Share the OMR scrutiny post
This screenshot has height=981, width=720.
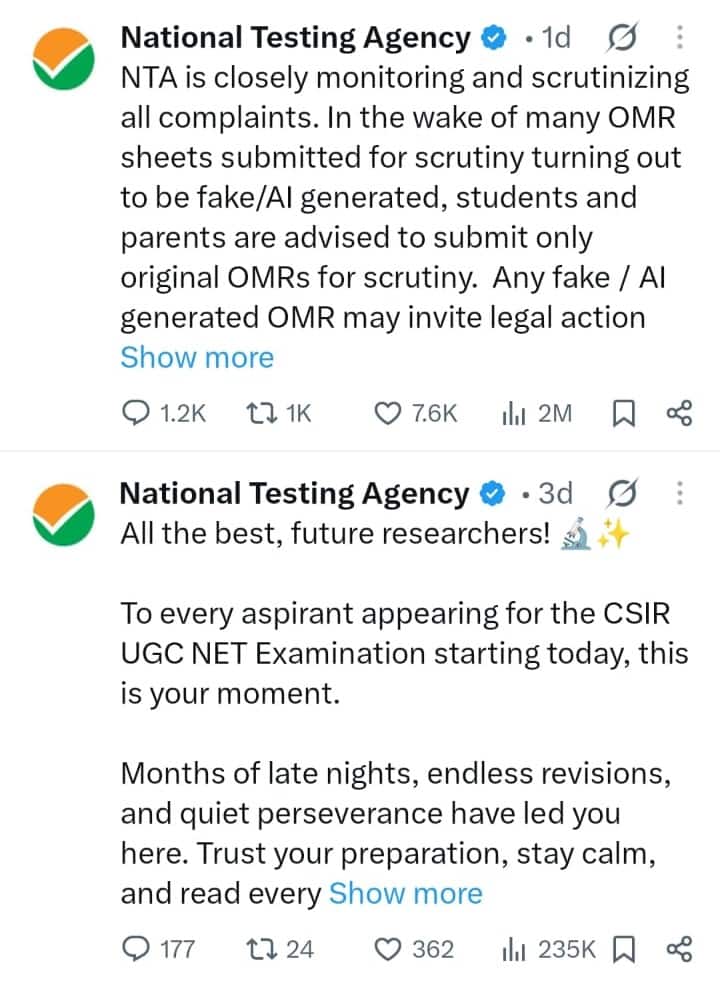[679, 414]
